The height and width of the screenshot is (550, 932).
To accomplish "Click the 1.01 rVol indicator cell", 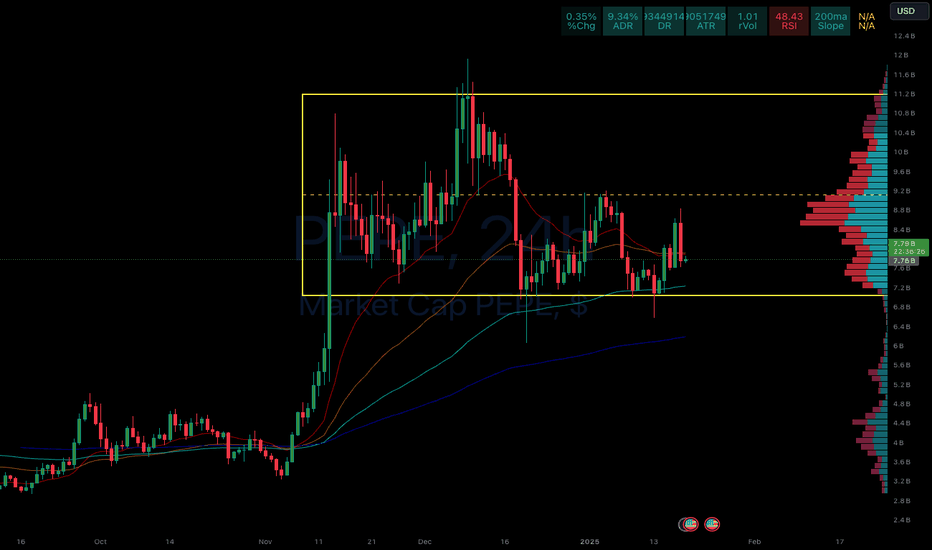I will 747,21.
